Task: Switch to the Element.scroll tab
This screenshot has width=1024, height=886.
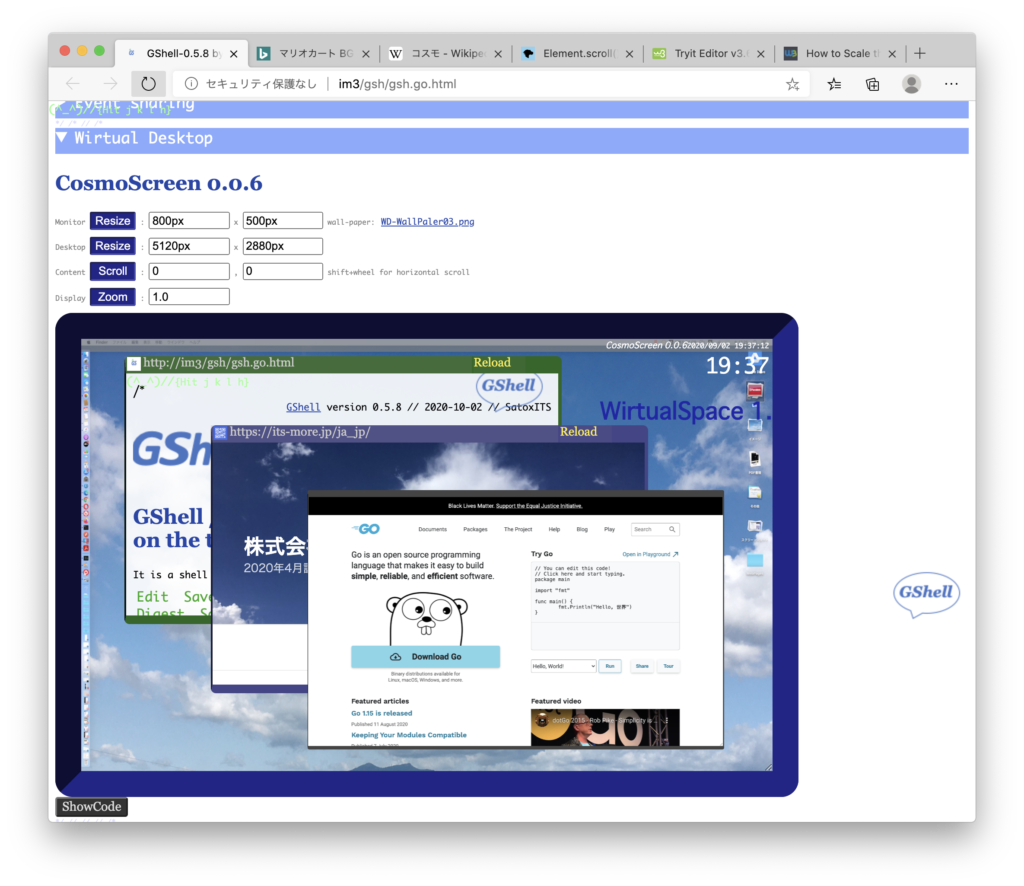Action: (x=577, y=54)
